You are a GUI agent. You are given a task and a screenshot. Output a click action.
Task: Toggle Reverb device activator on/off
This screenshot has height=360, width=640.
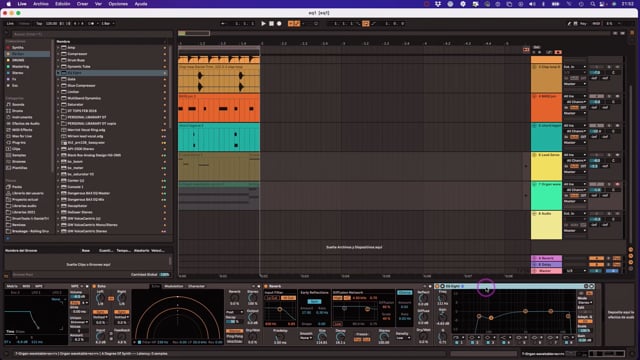265,286
